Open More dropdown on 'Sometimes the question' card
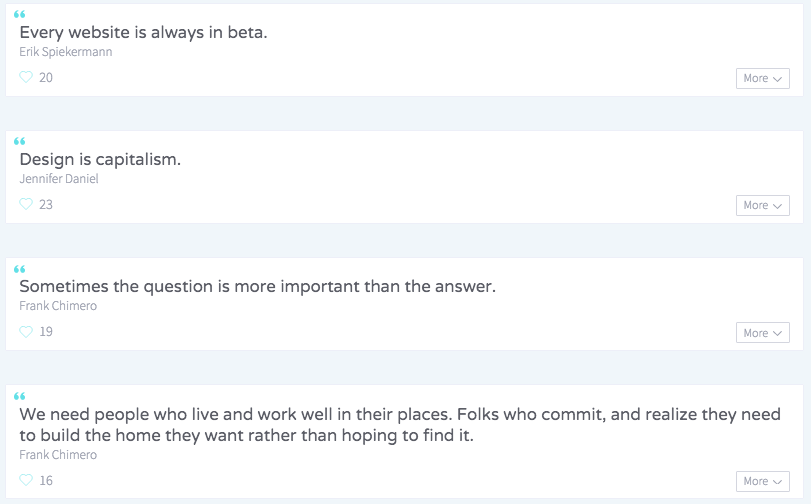The height and width of the screenshot is (504, 811). [x=762, y=333]
